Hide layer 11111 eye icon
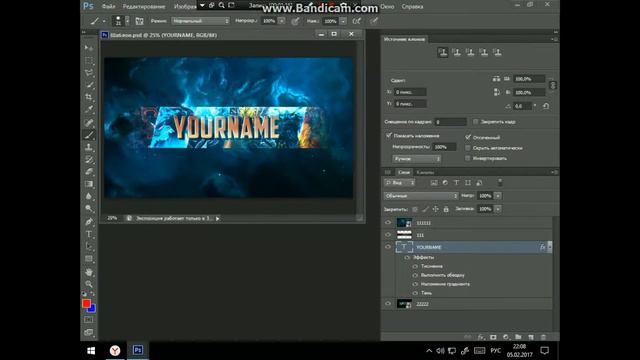The image size is (640, 360). 388,223
